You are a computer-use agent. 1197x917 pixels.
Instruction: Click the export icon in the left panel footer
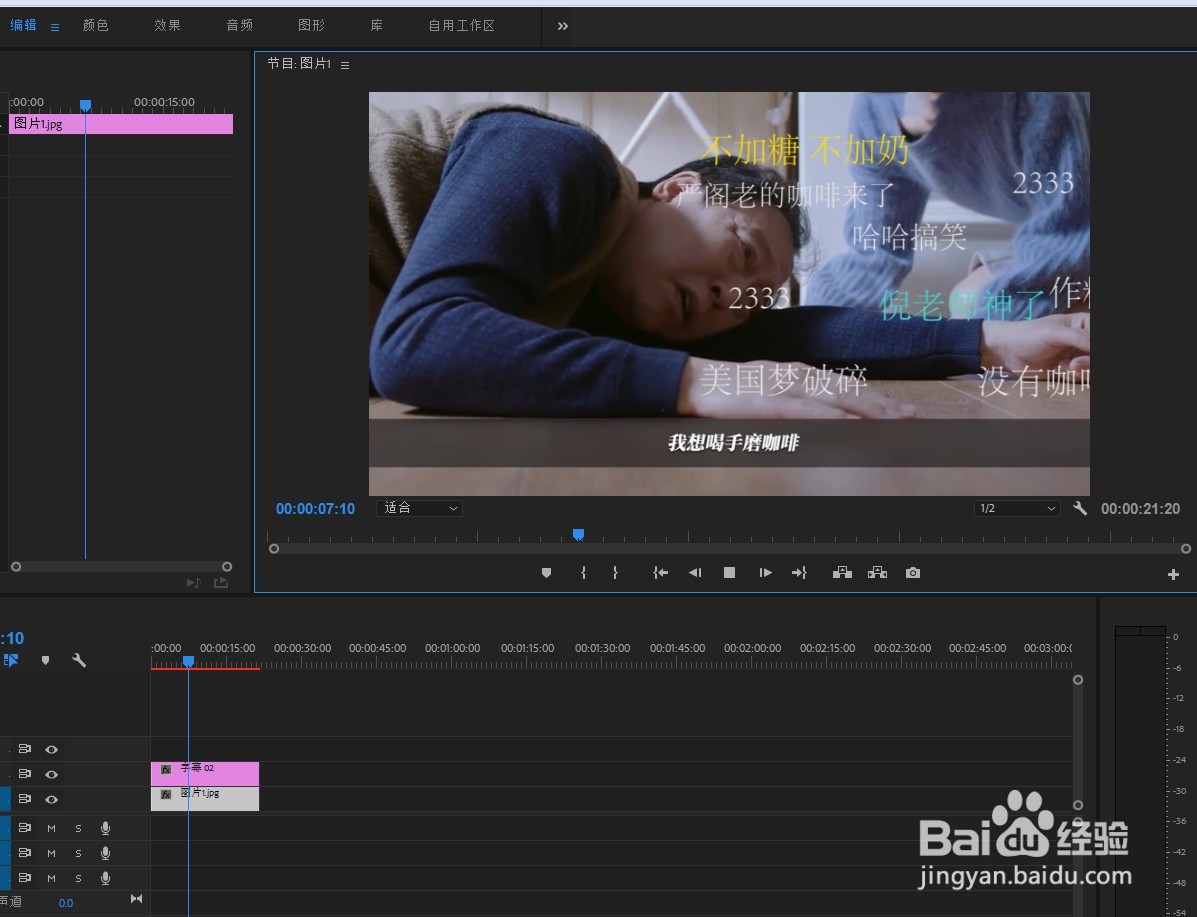point(221,583)
